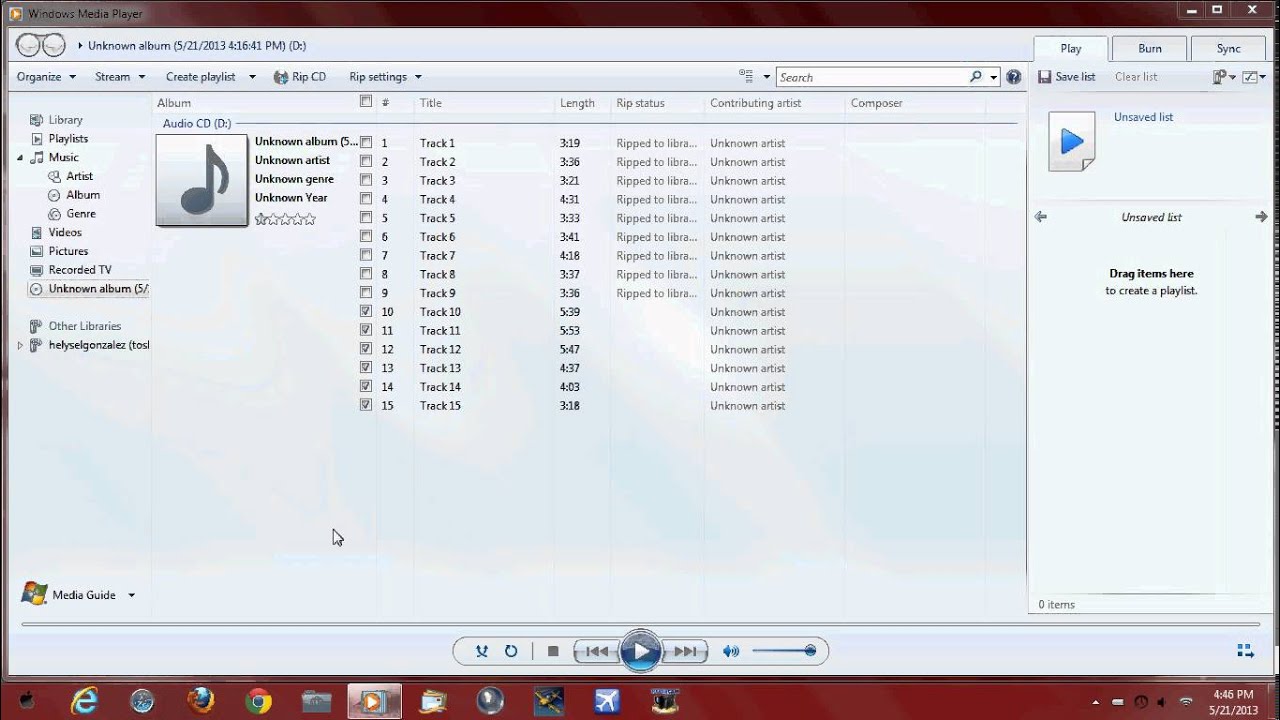Open the search options dropdown arrow

[993, 77]
